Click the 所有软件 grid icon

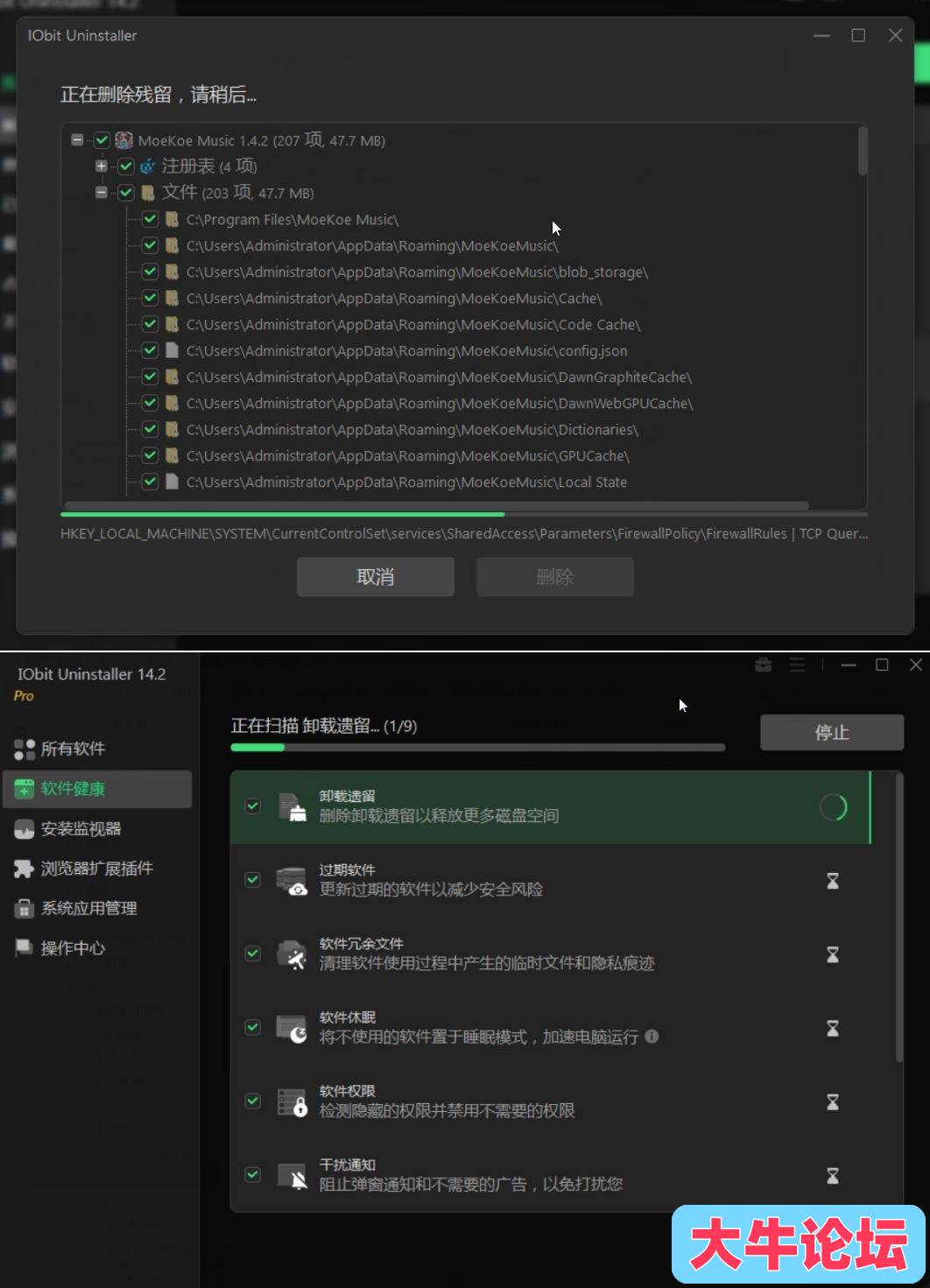tap(25, 749)
